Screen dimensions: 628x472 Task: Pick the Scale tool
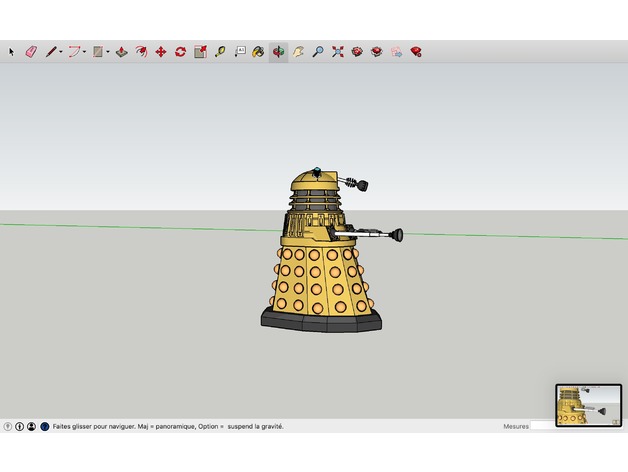(200, 51)
